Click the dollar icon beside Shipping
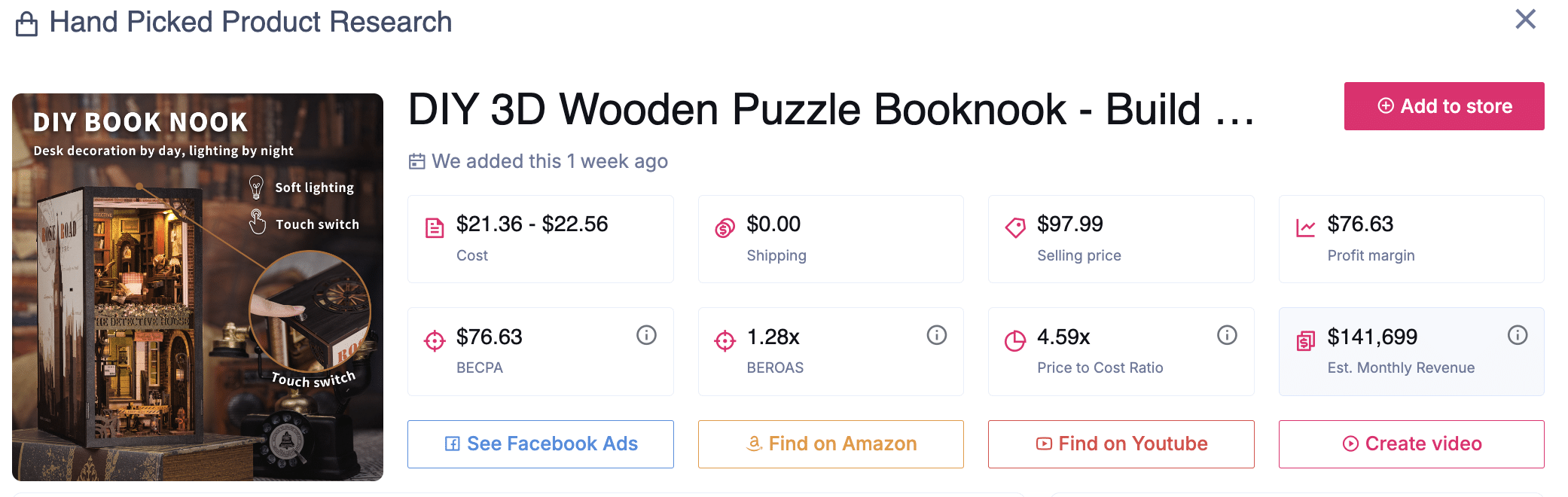This screenshot has width=1568, height=497. coord(725,227)
